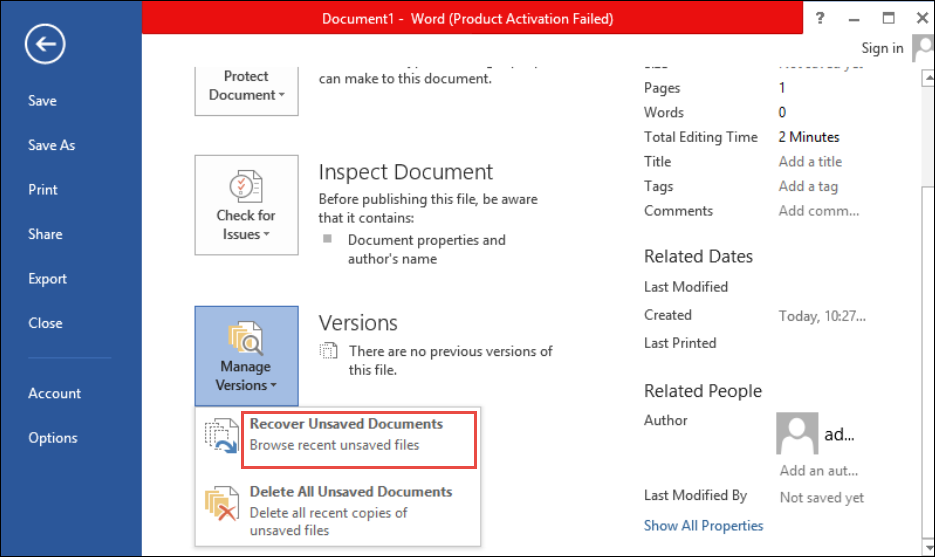This screenshot has width=935, height=557.
Task: Minimize the Word window
Action: coord(854,18)
